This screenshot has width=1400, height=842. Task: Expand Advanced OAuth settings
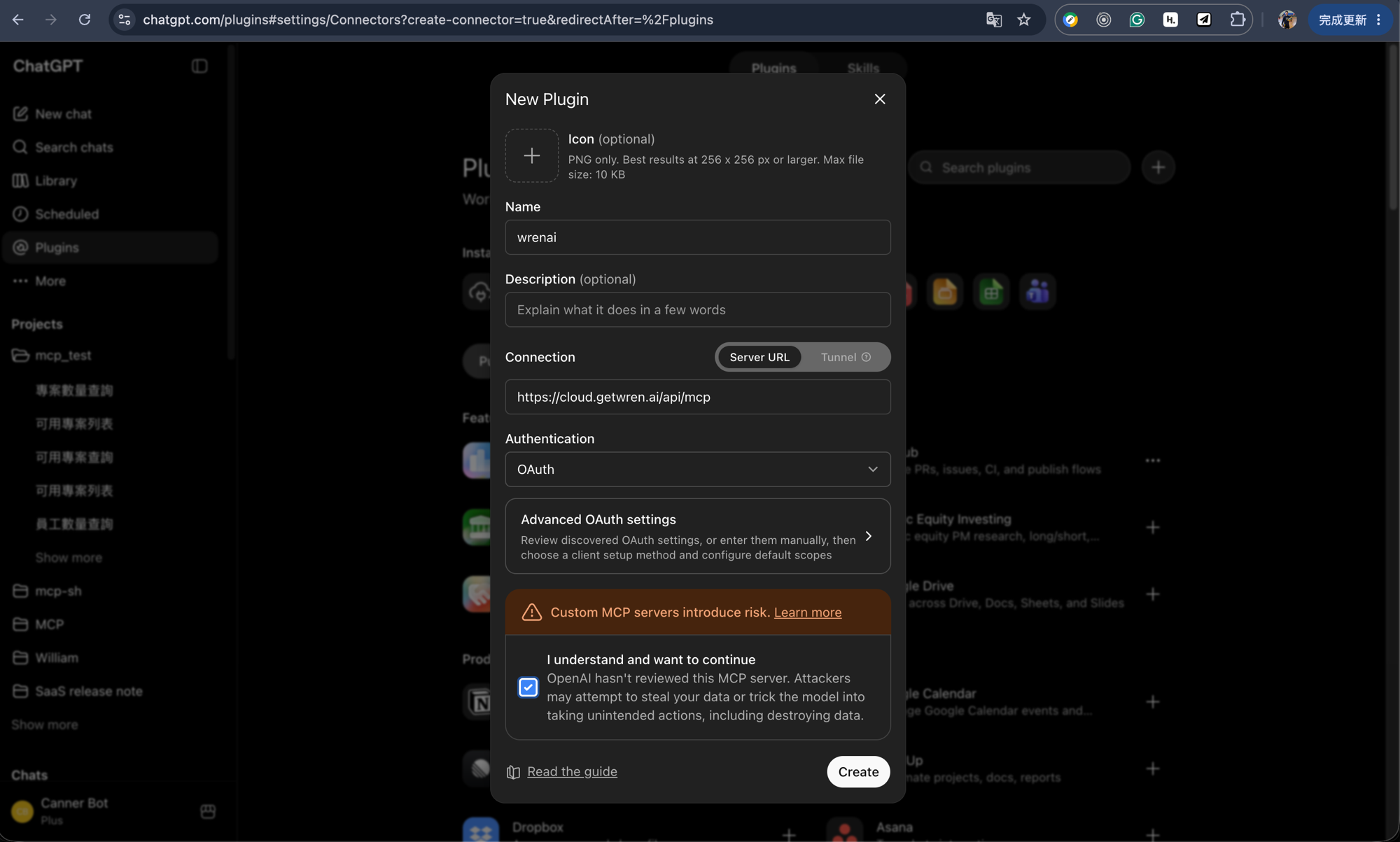coord(698,536)
